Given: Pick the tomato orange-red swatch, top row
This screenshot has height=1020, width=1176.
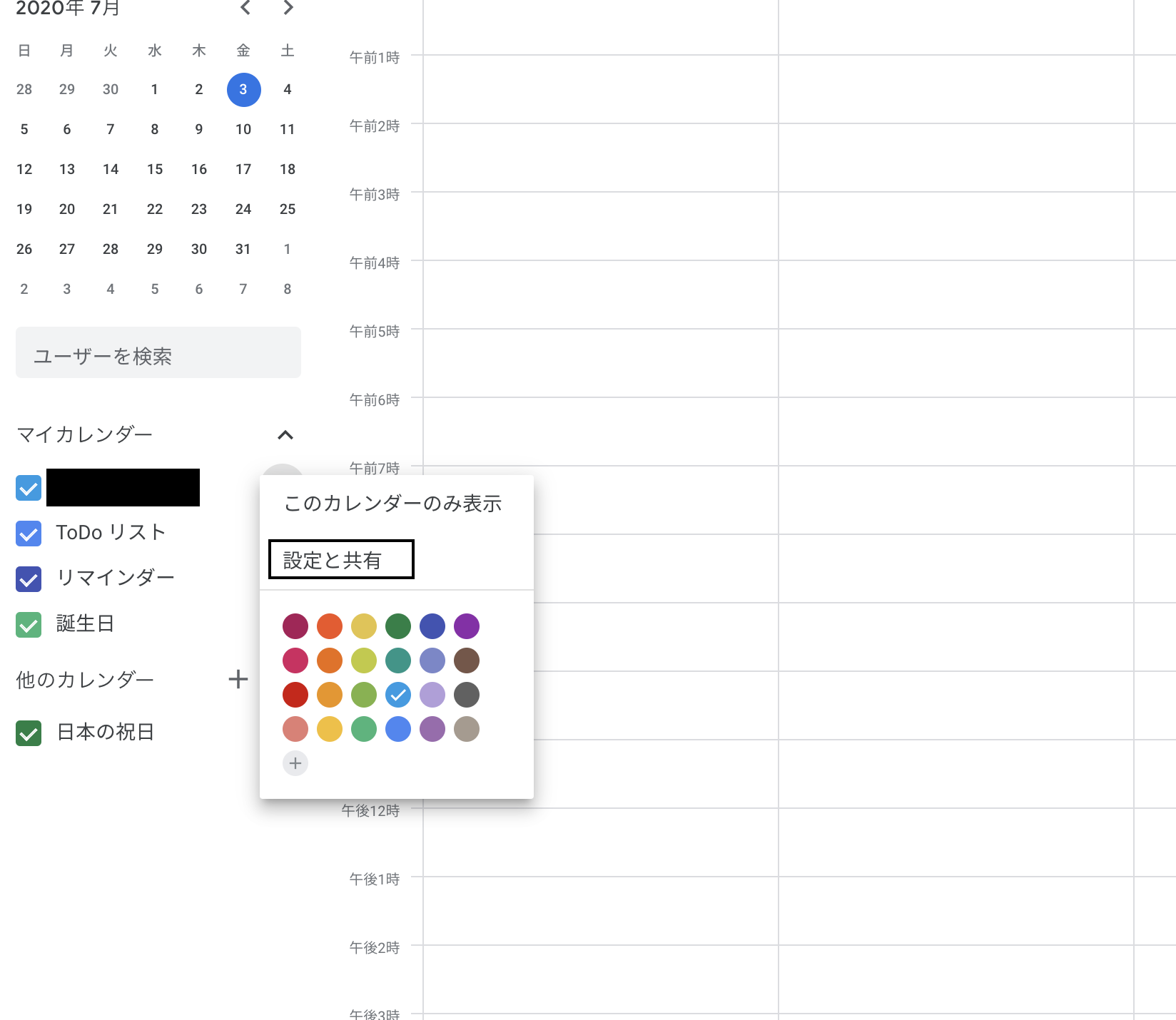Looking at the screenshot, I should 330,626.
